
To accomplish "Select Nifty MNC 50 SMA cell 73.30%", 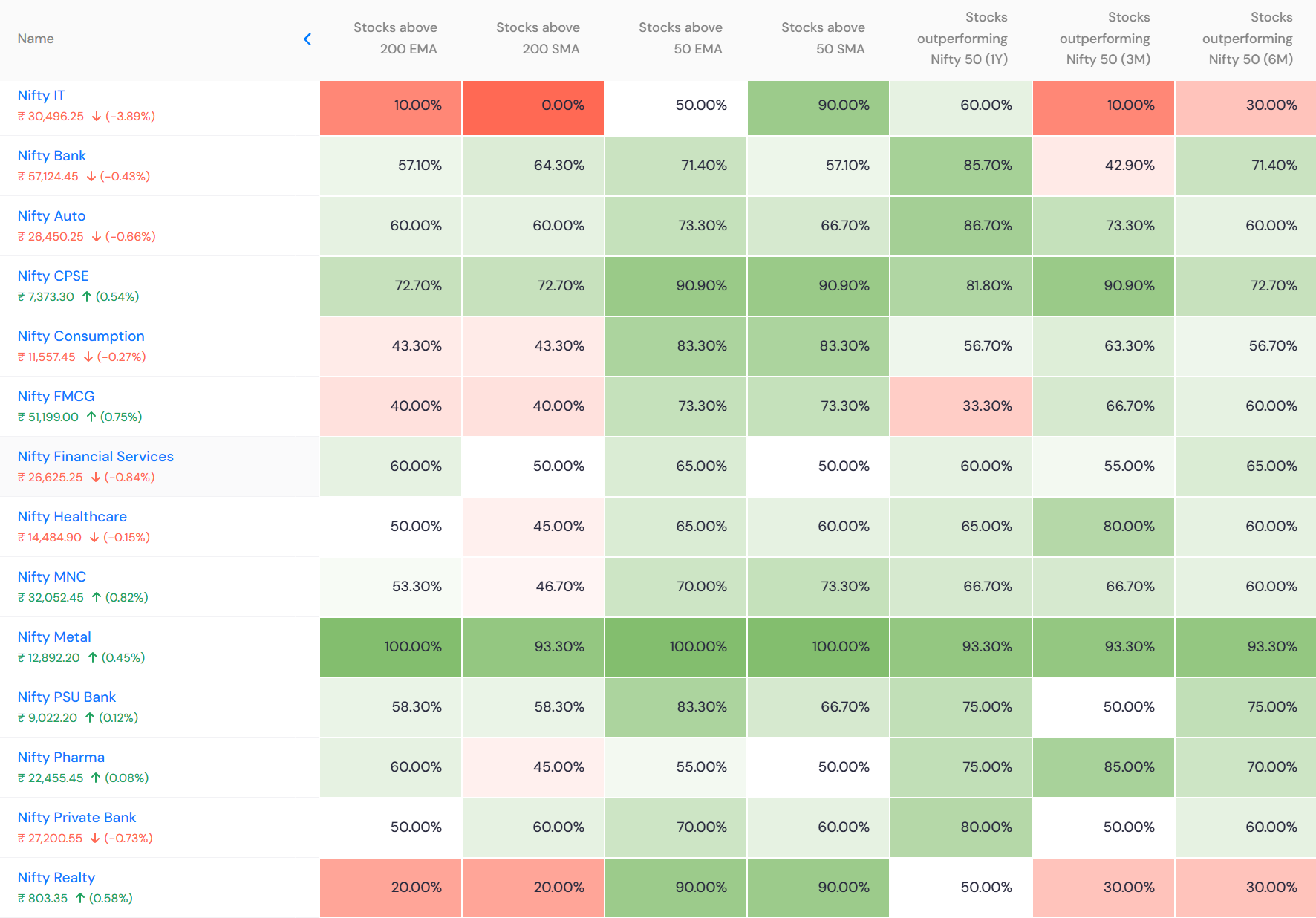I will 818,587.
